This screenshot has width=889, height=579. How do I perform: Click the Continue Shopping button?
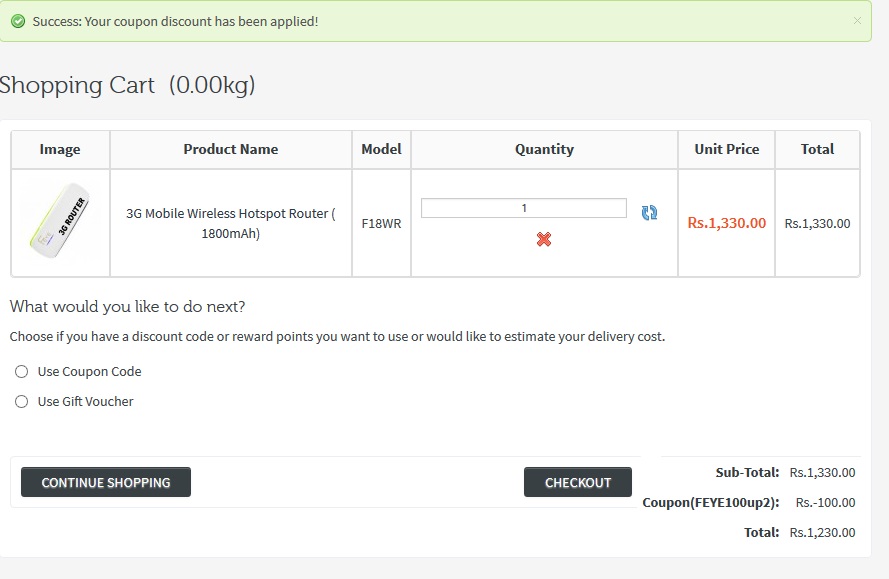[106, 482]
